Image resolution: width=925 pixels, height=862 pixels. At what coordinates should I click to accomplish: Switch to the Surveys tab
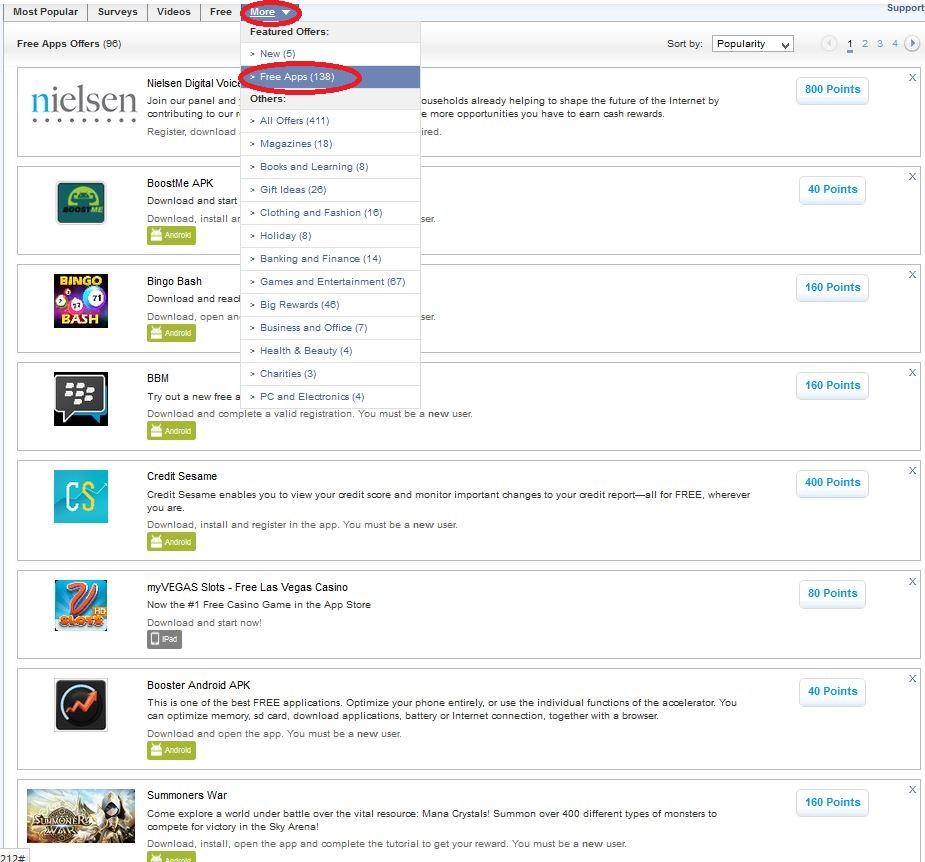(117, 12)
